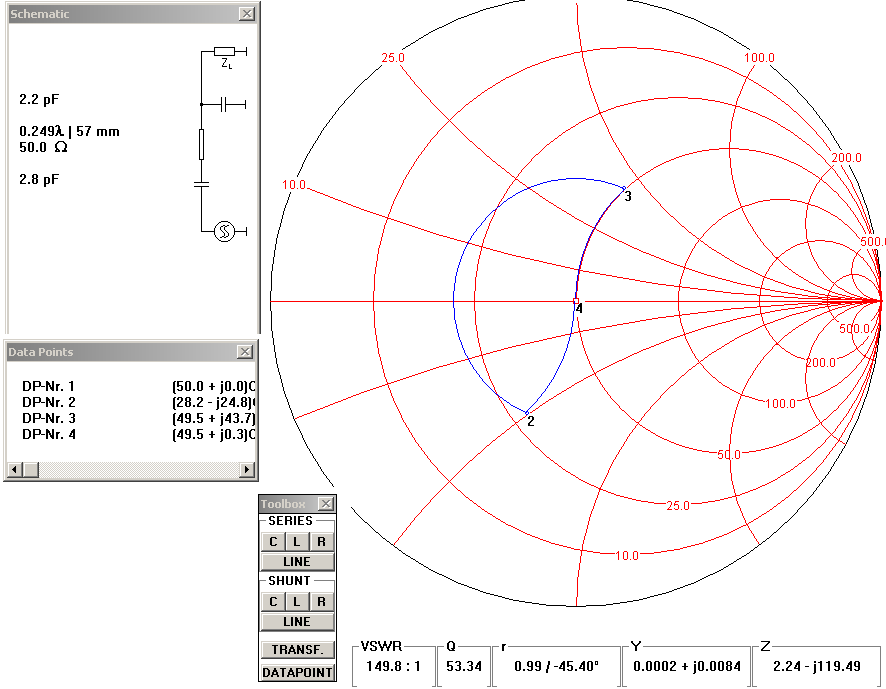Click the Data Points horizontal scrollbar thumb
Screen dimensions: 886x689
(x=31, y=469)
